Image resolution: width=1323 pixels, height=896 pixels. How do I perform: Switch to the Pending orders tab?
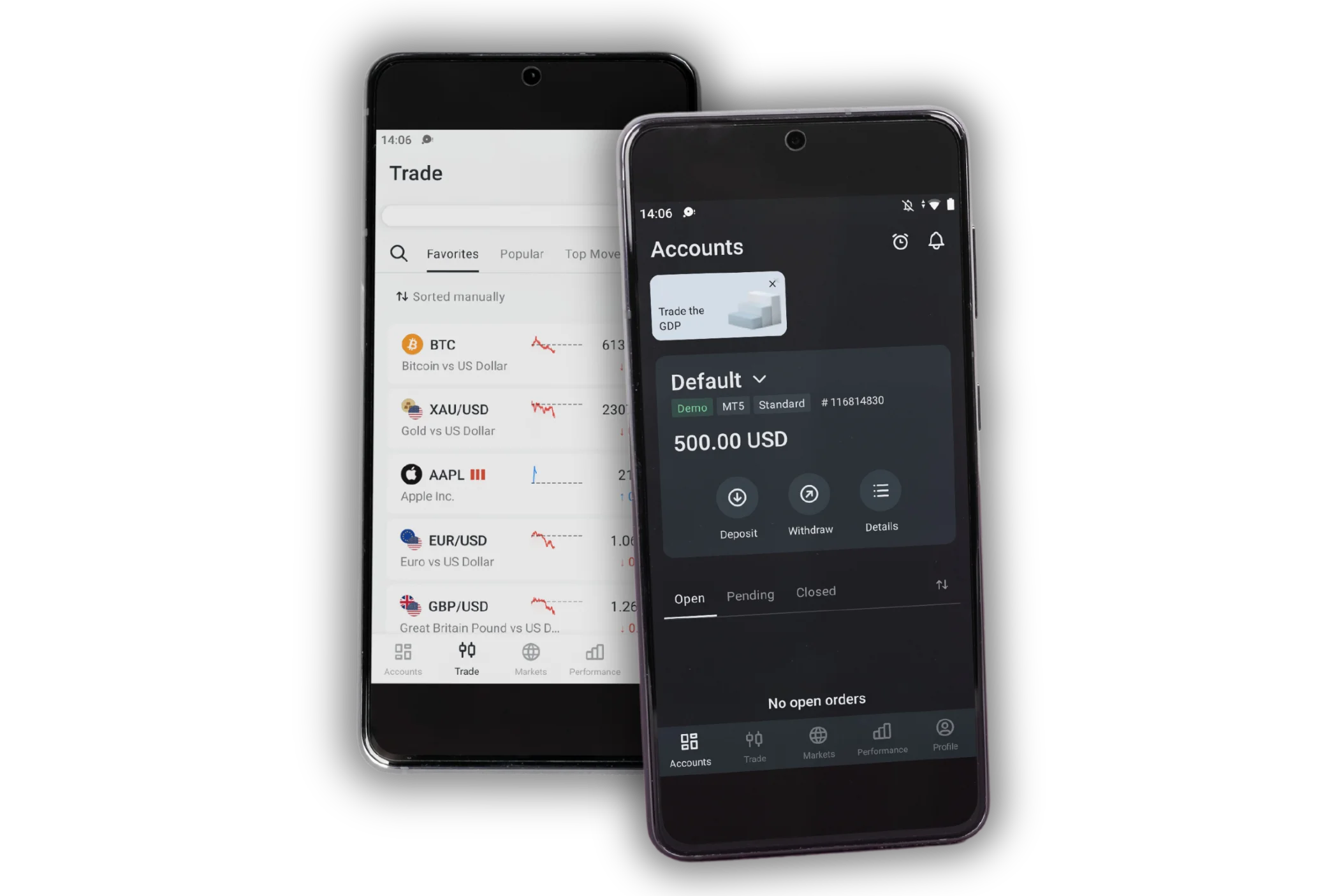point(749,592)
